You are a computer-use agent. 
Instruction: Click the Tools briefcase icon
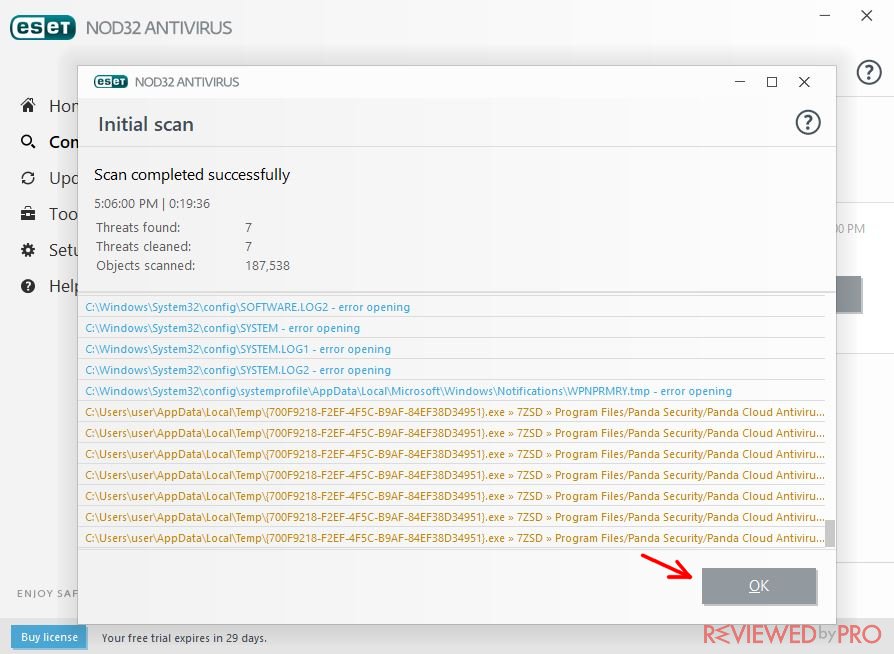28,214
